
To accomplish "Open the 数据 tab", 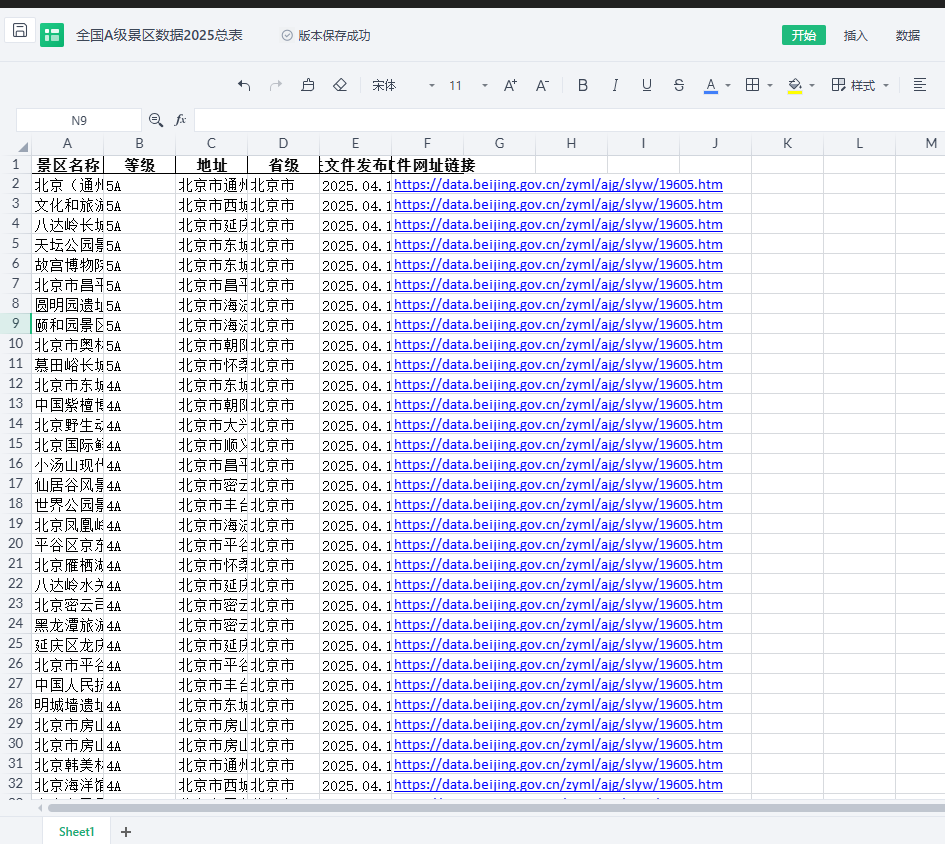I will point(908,36).
